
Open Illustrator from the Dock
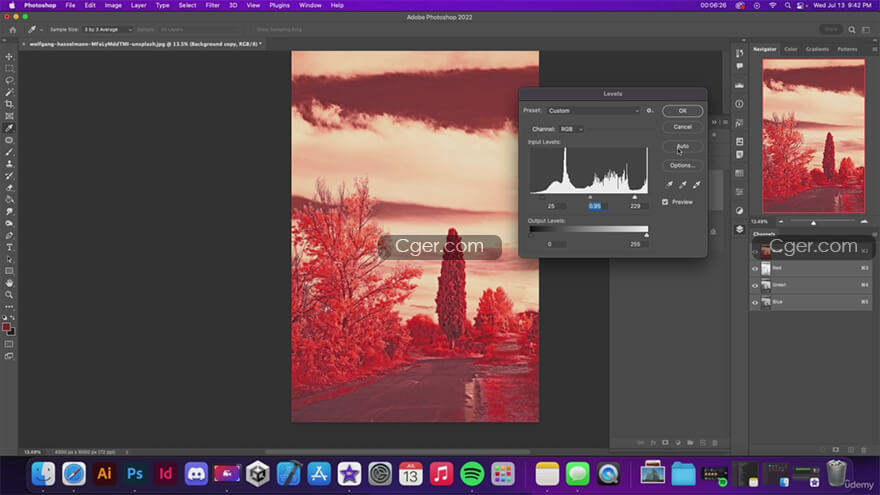click(104, 474)
